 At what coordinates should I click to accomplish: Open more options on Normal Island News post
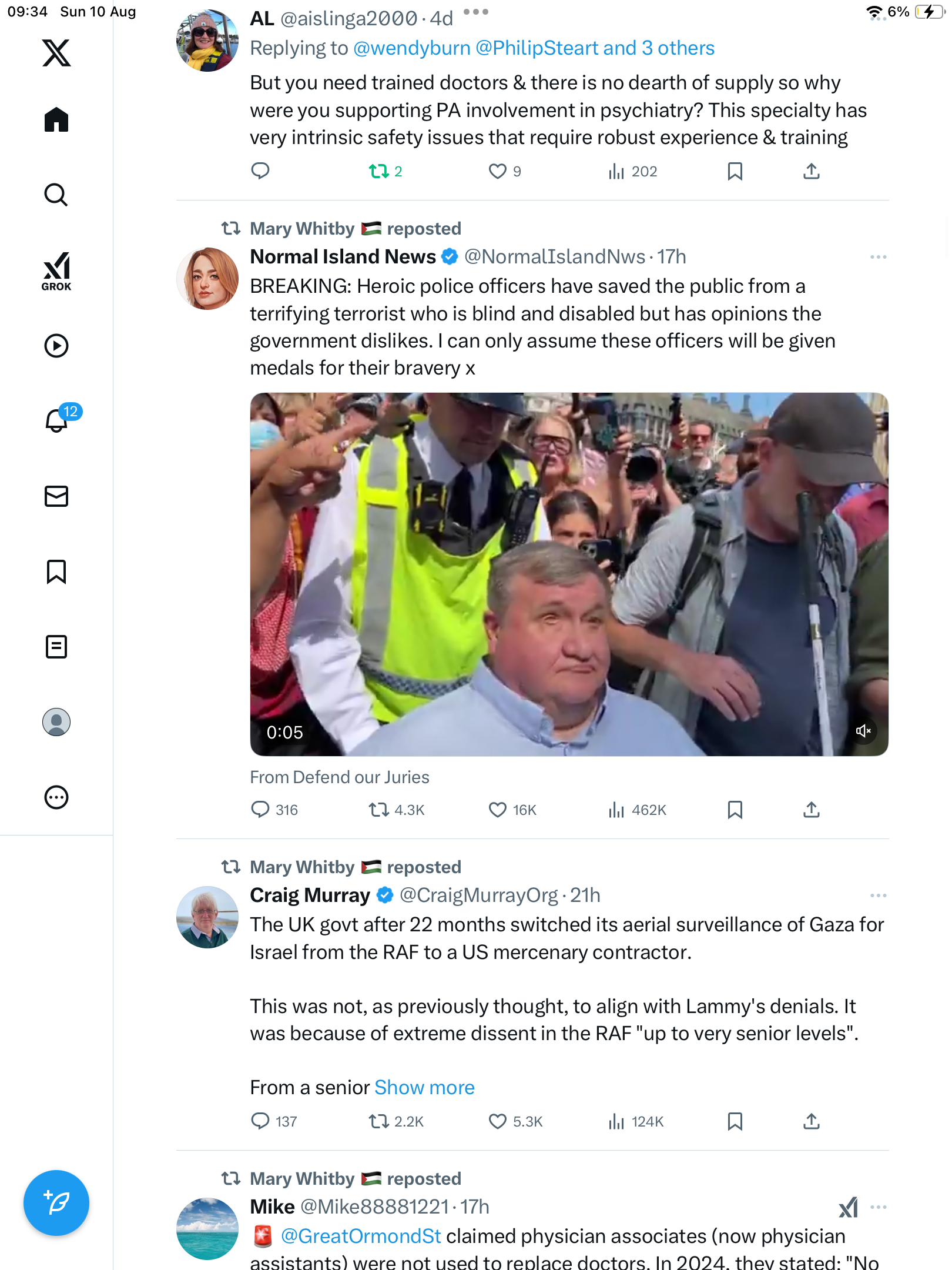878,257
